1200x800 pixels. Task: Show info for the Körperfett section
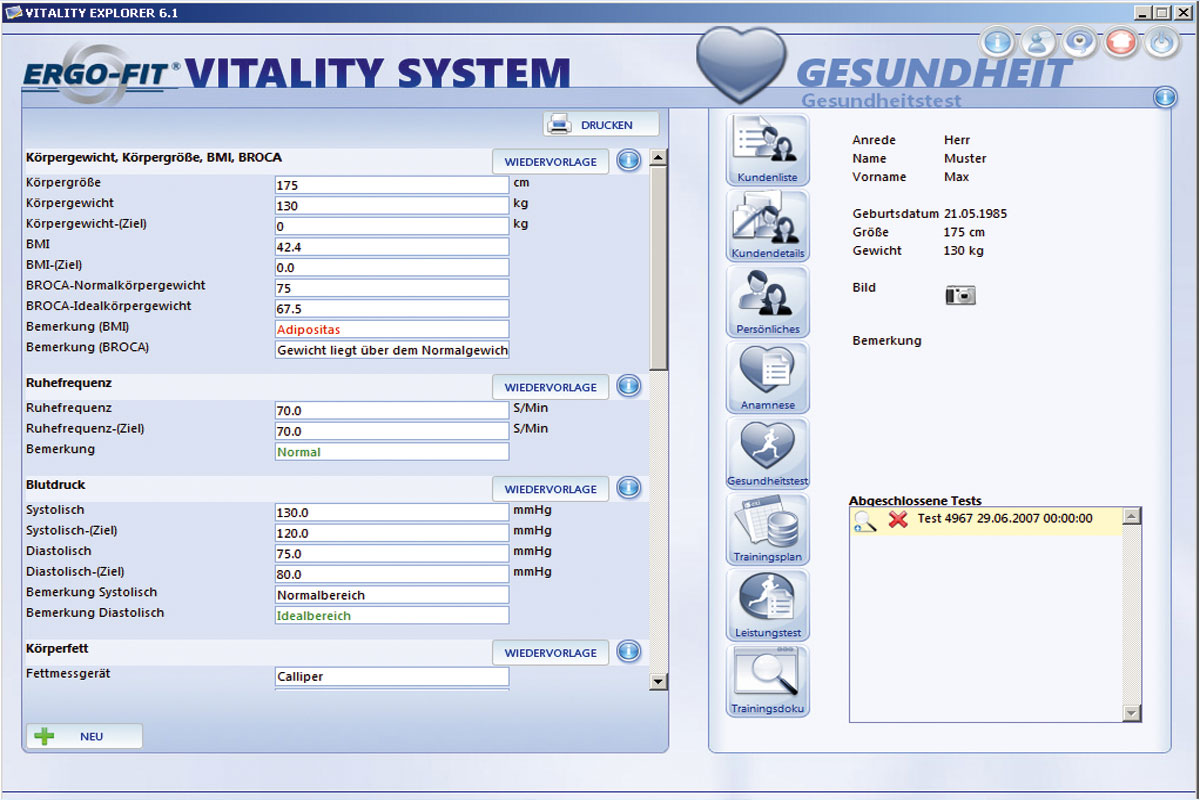(628, 652)
